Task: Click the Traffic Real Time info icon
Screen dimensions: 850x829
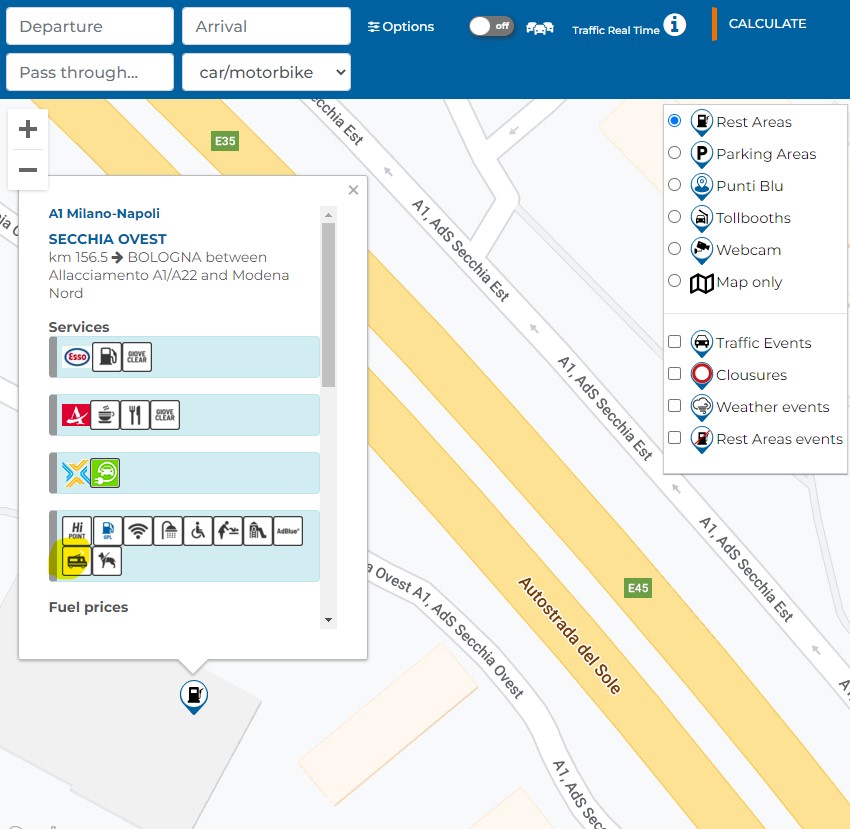Action: 675,25
